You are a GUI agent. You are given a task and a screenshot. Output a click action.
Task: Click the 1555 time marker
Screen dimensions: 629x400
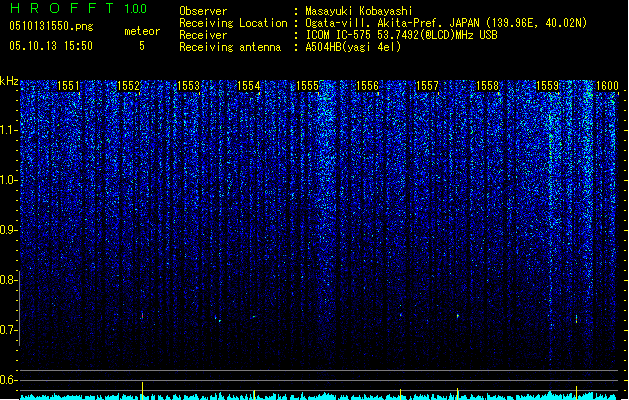point(308,86)
